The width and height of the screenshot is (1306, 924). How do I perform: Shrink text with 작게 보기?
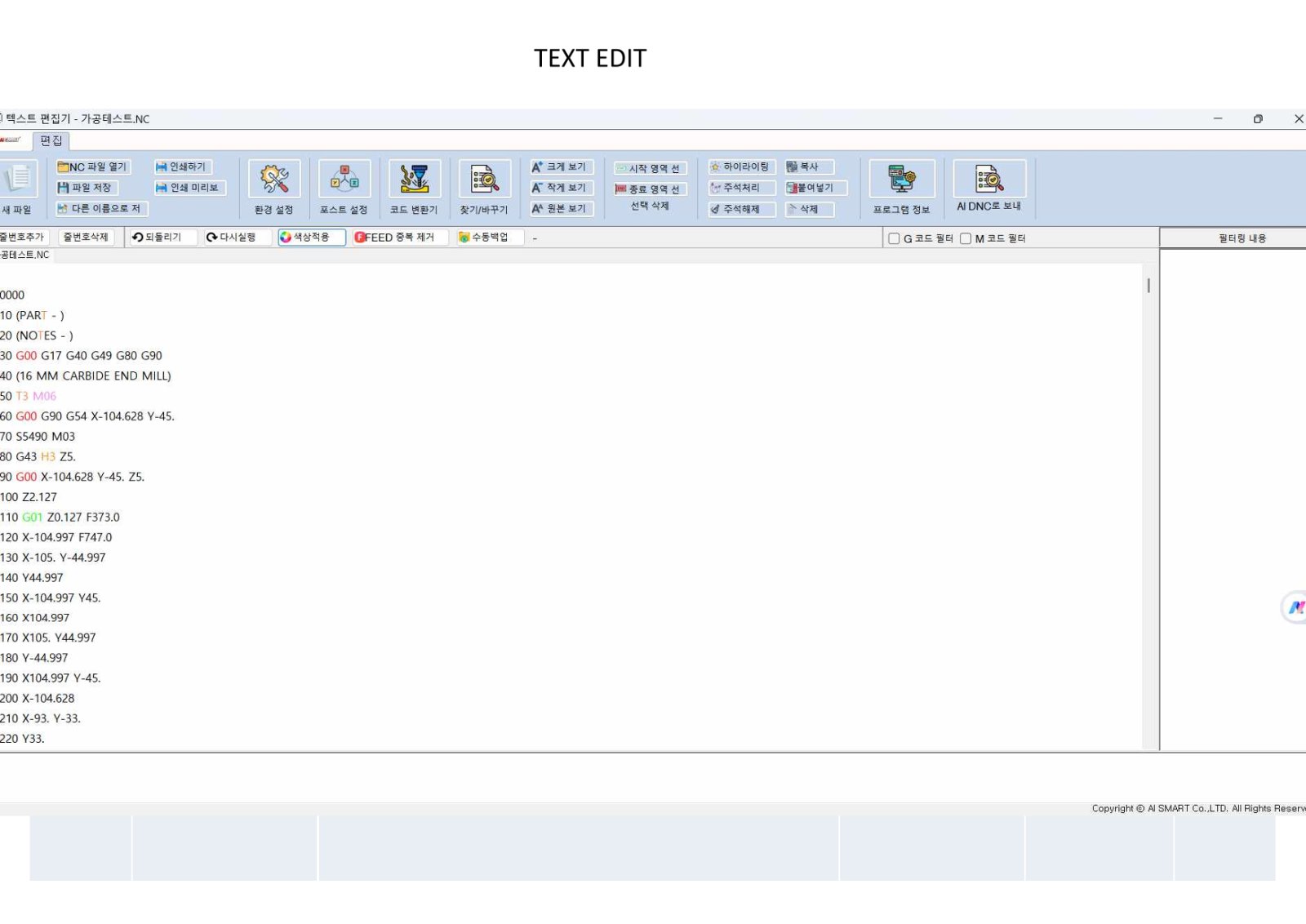click(561, 188)
